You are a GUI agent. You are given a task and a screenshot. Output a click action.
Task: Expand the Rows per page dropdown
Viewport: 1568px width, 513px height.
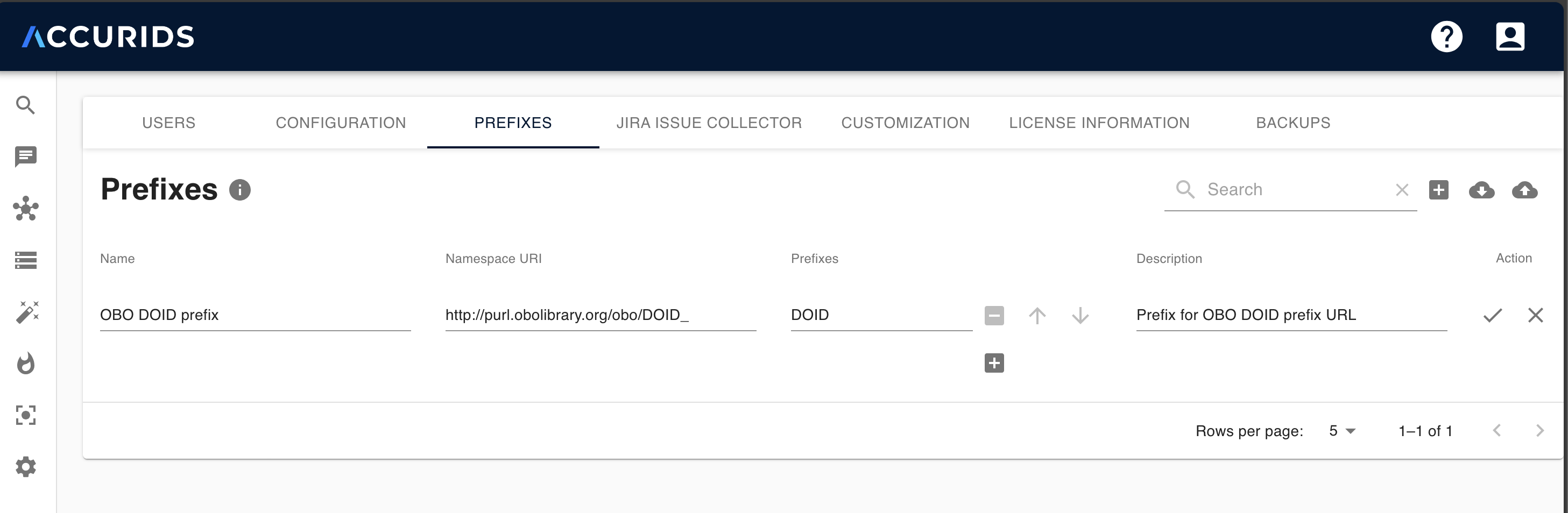click(1342, 431)
